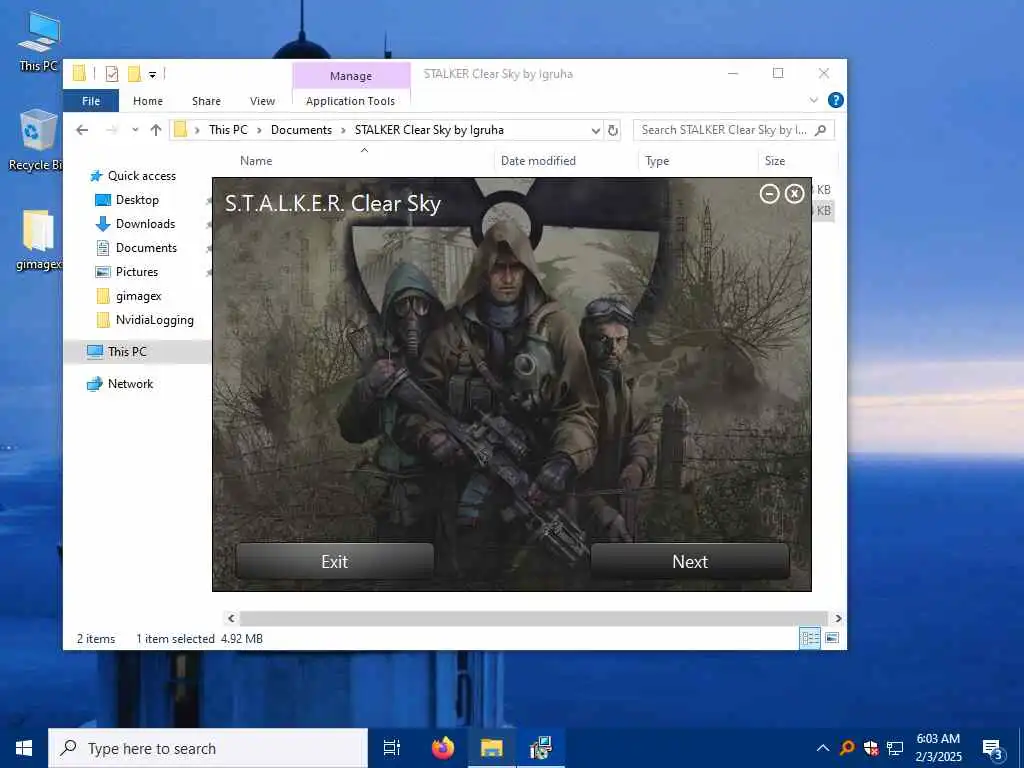Open Customize Quick Access Toolbar dropdown
Screen dimensions: 1024x768
[x=152, y=74]
